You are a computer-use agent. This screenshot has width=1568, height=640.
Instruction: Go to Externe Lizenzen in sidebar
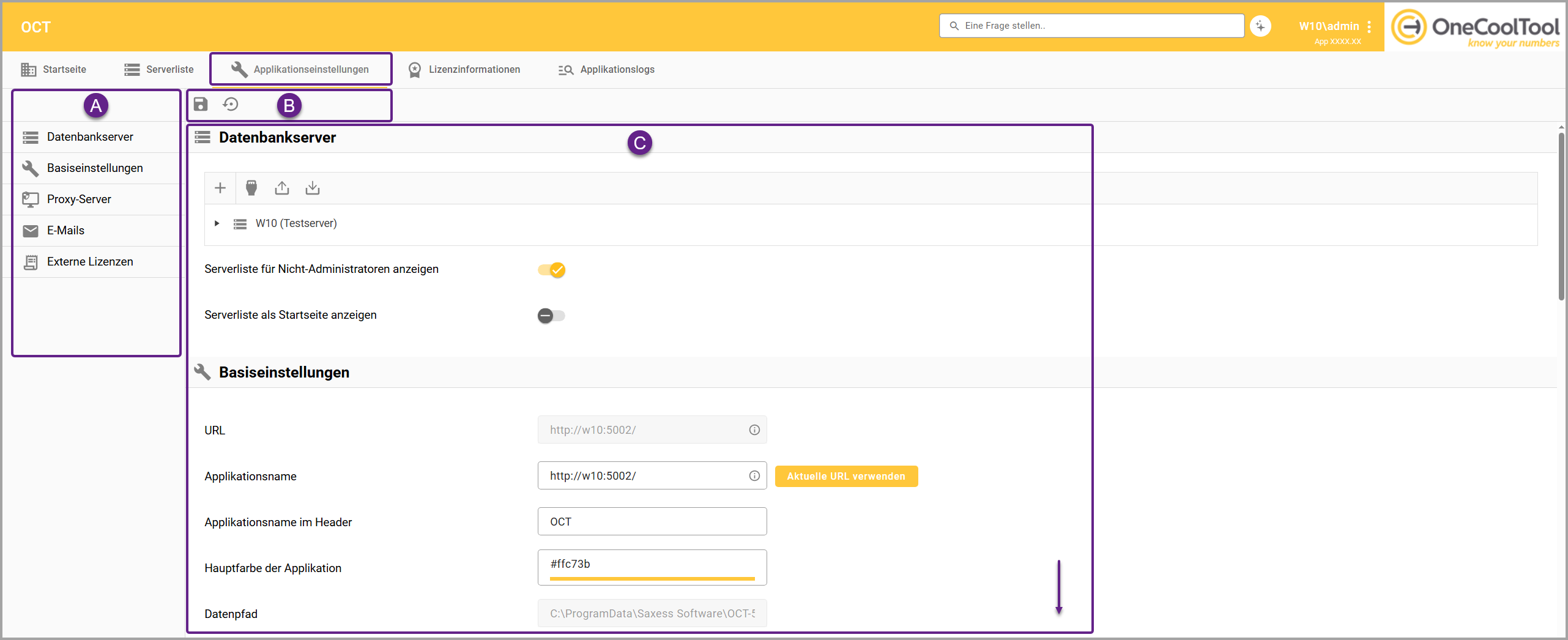click(x=90, y=262)
